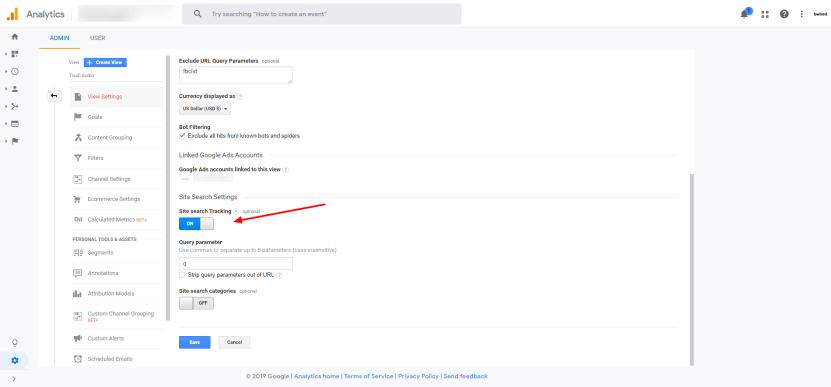Image resolution: width=831 pixels, height=387 pixels.
Task: Click the Query parameter input field
Action: coord(236,263)
